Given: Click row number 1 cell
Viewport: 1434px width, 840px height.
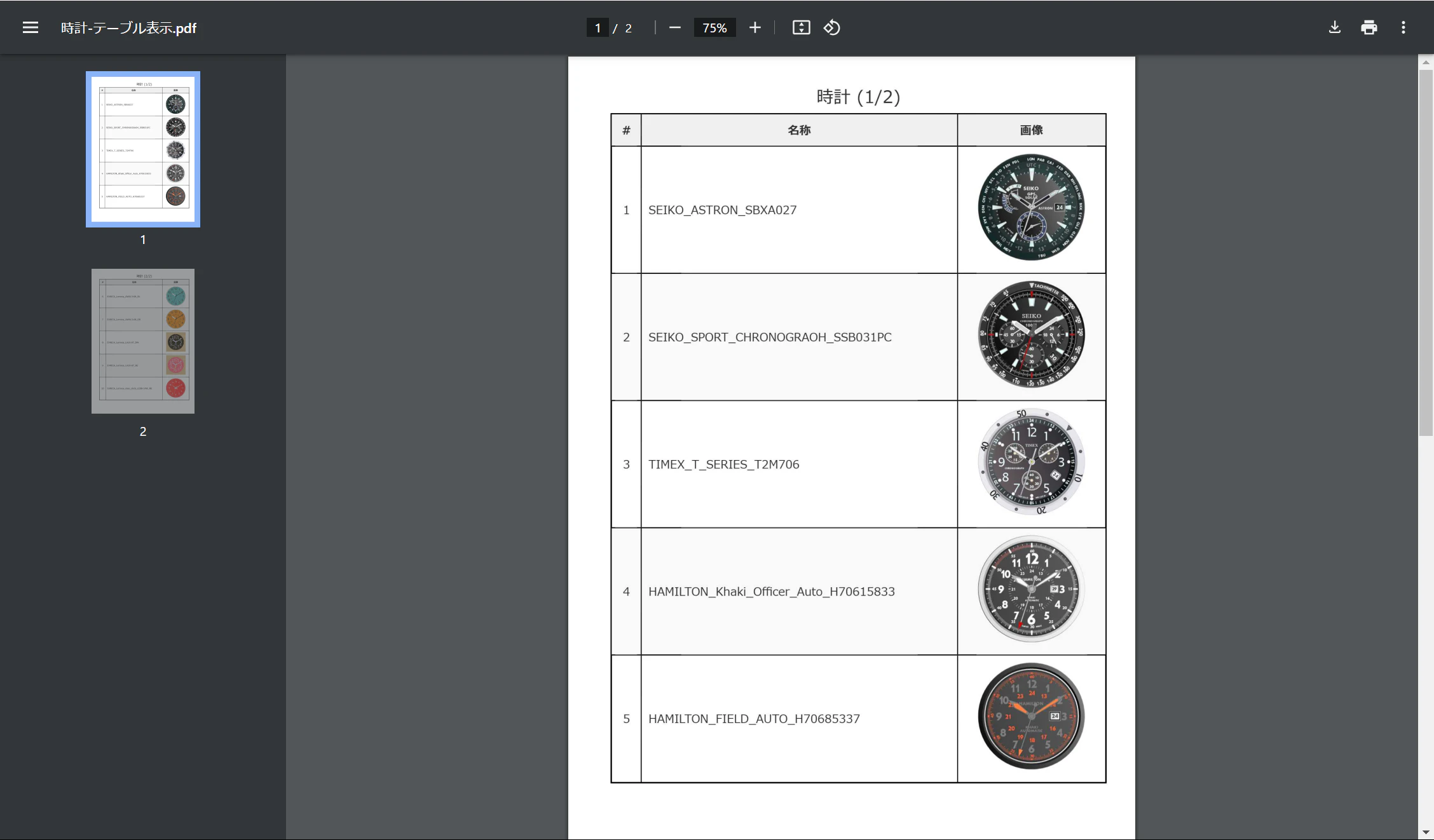Looking at the screenshot, I should click(x=626, y=210).
